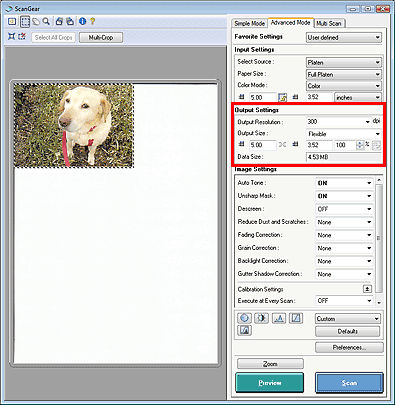The image size is (395, 405).
Task: Click the Output Settings heading
Action: coord(256,110)
